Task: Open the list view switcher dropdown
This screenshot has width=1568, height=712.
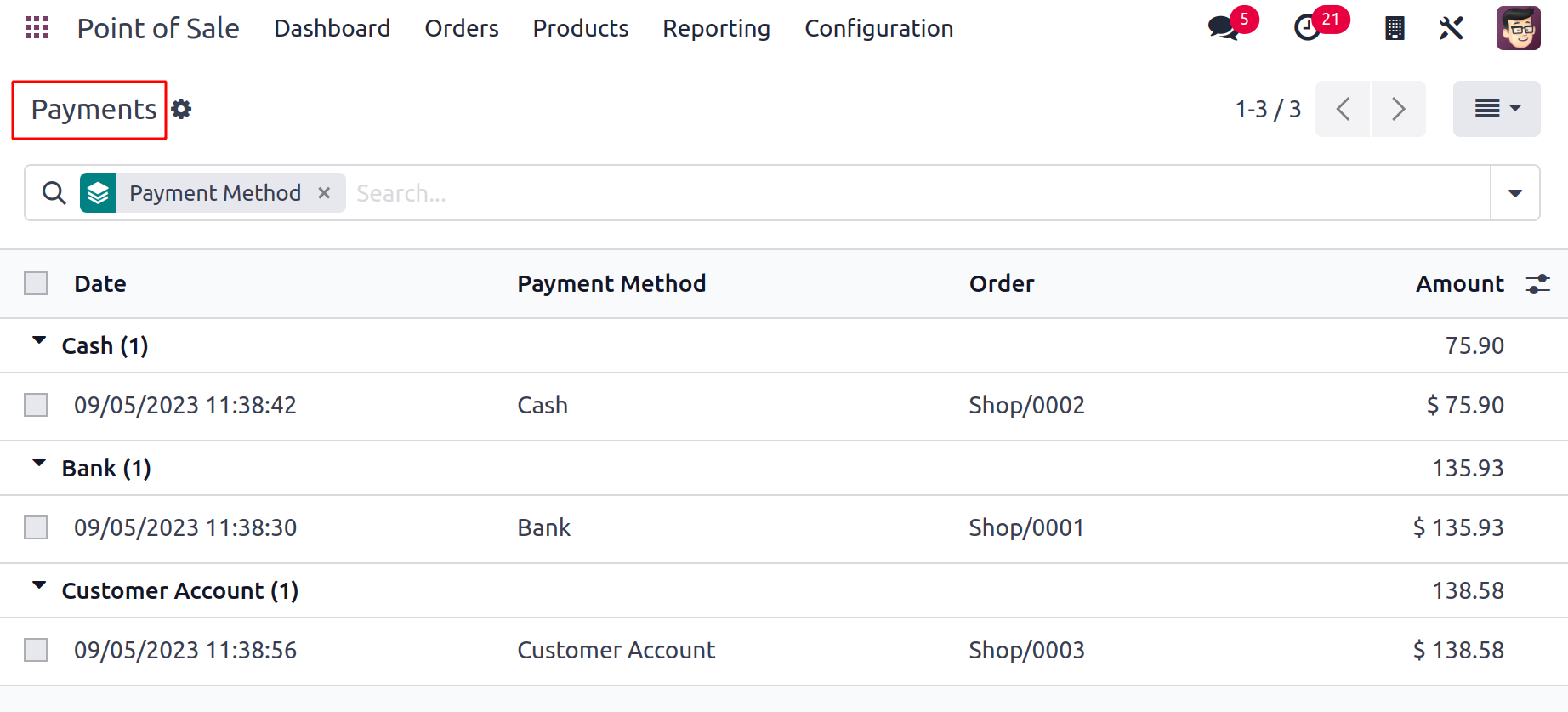Action: [1497, 109]
